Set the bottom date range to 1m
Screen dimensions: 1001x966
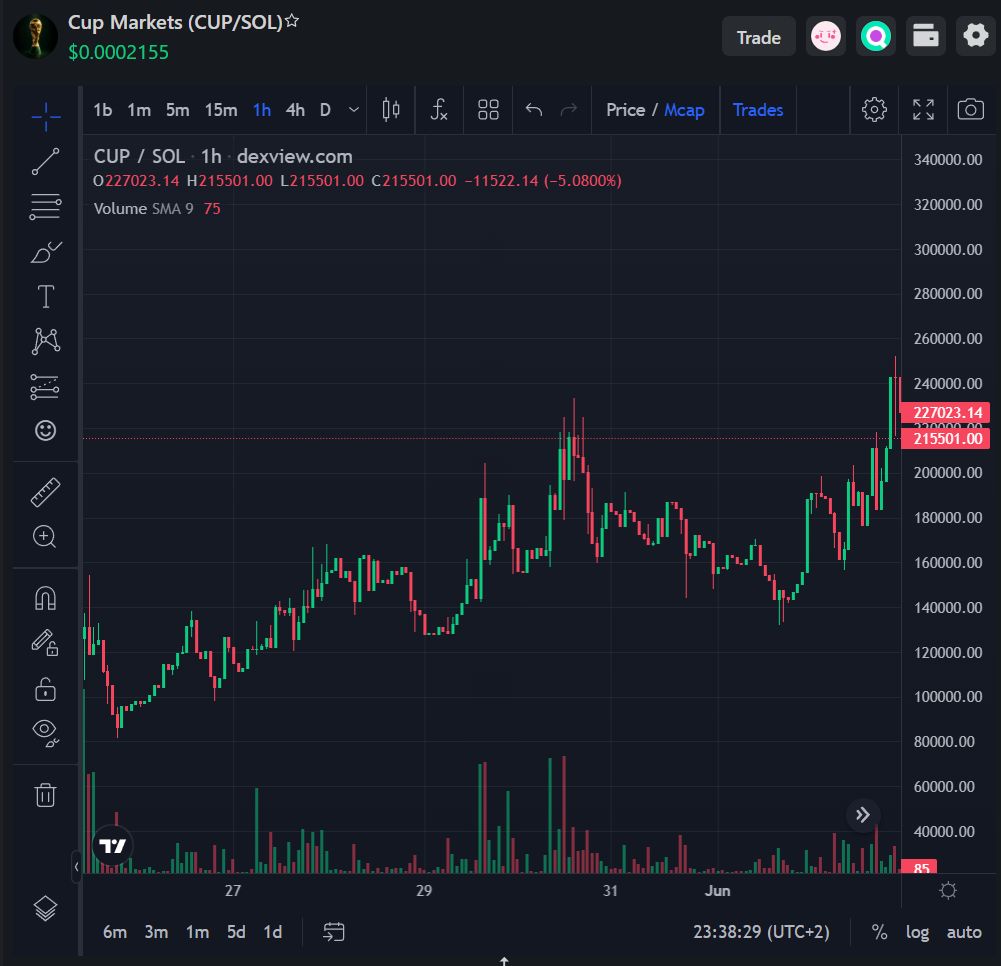click(x=197, y=932)
